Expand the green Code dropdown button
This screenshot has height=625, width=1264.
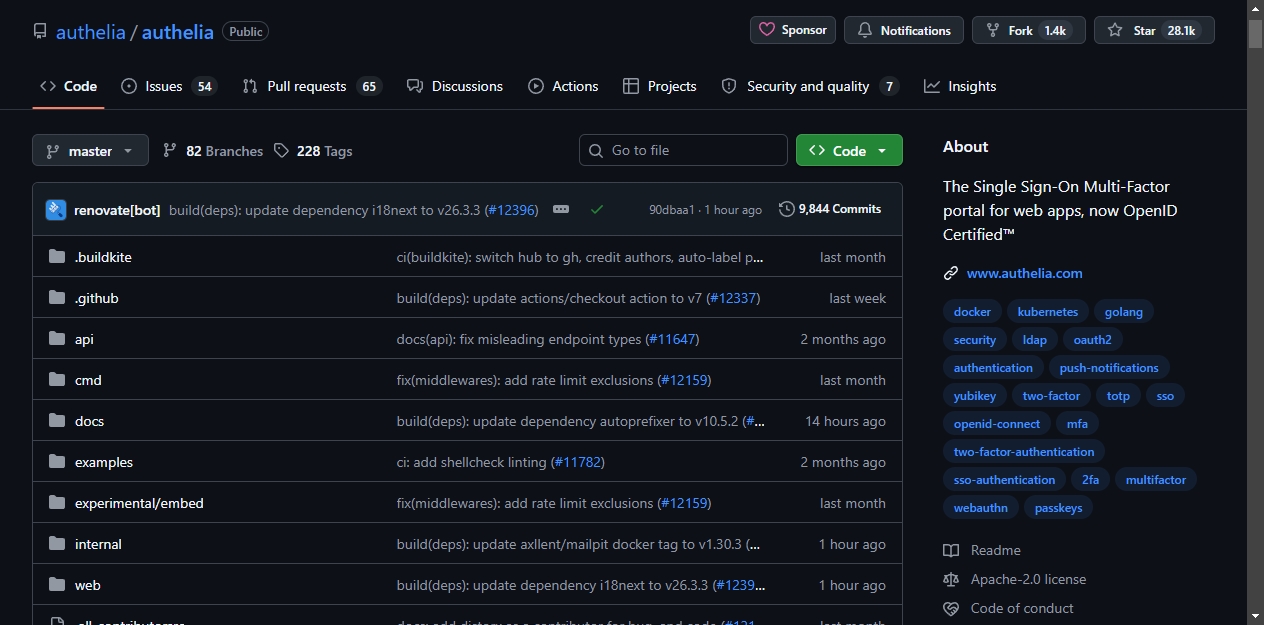click(x=849, y=150)
